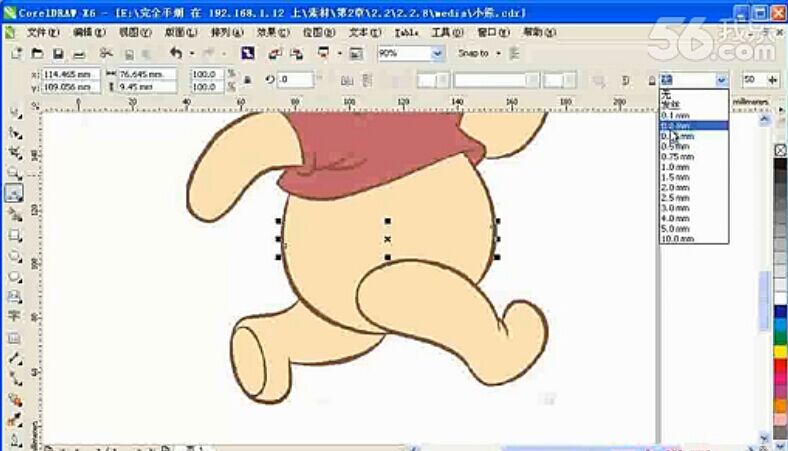This screenshot has height=451, width=788.
Task: Open the Table menu
Action: coord(406,32)
